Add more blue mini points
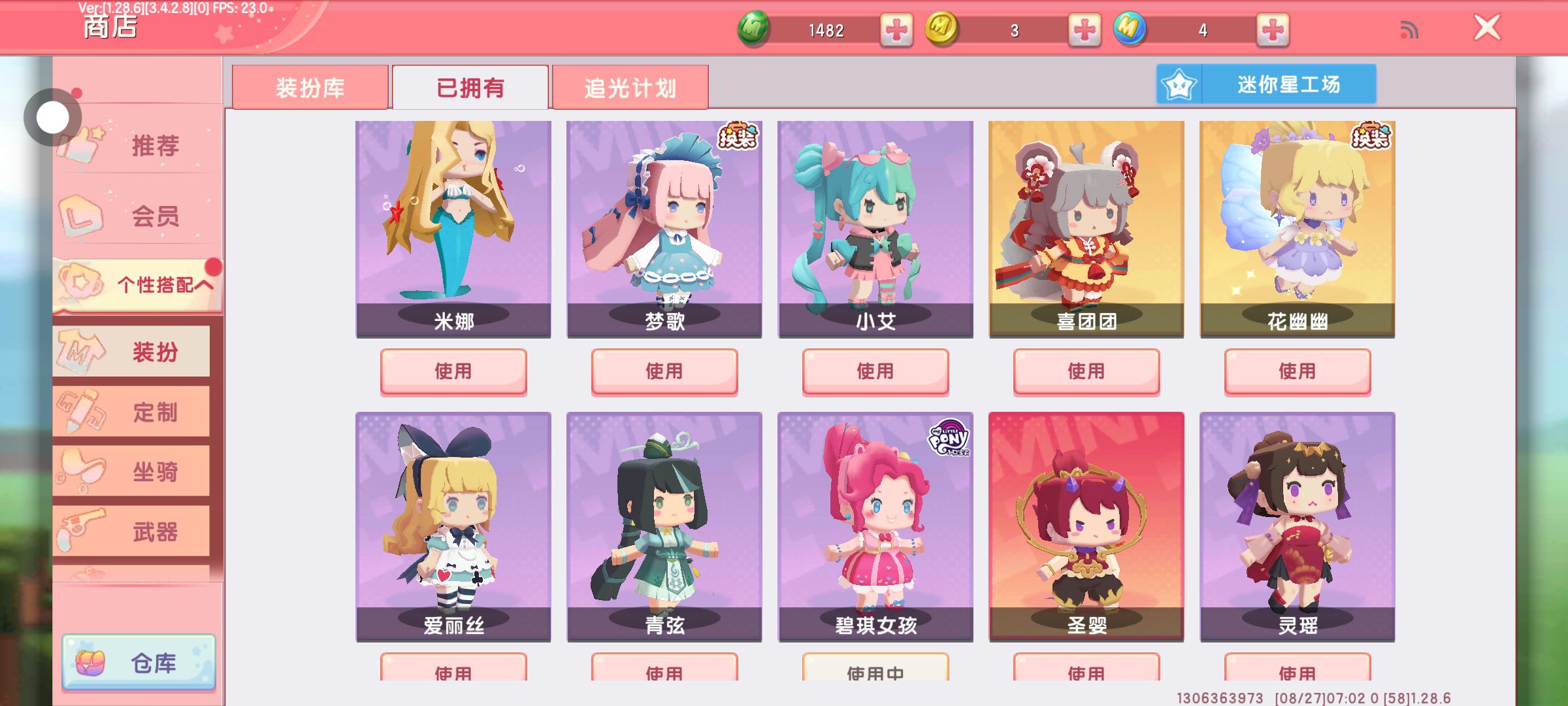Image resolution: width=1568 pixels, height=706 pixels. point(1273,30)
